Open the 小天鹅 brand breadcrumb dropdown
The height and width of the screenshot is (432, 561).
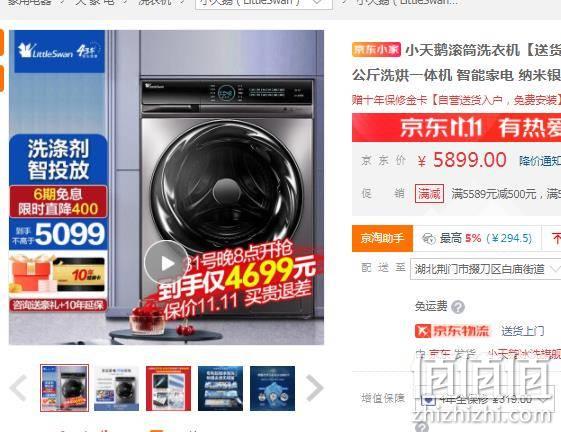(263, 3)
